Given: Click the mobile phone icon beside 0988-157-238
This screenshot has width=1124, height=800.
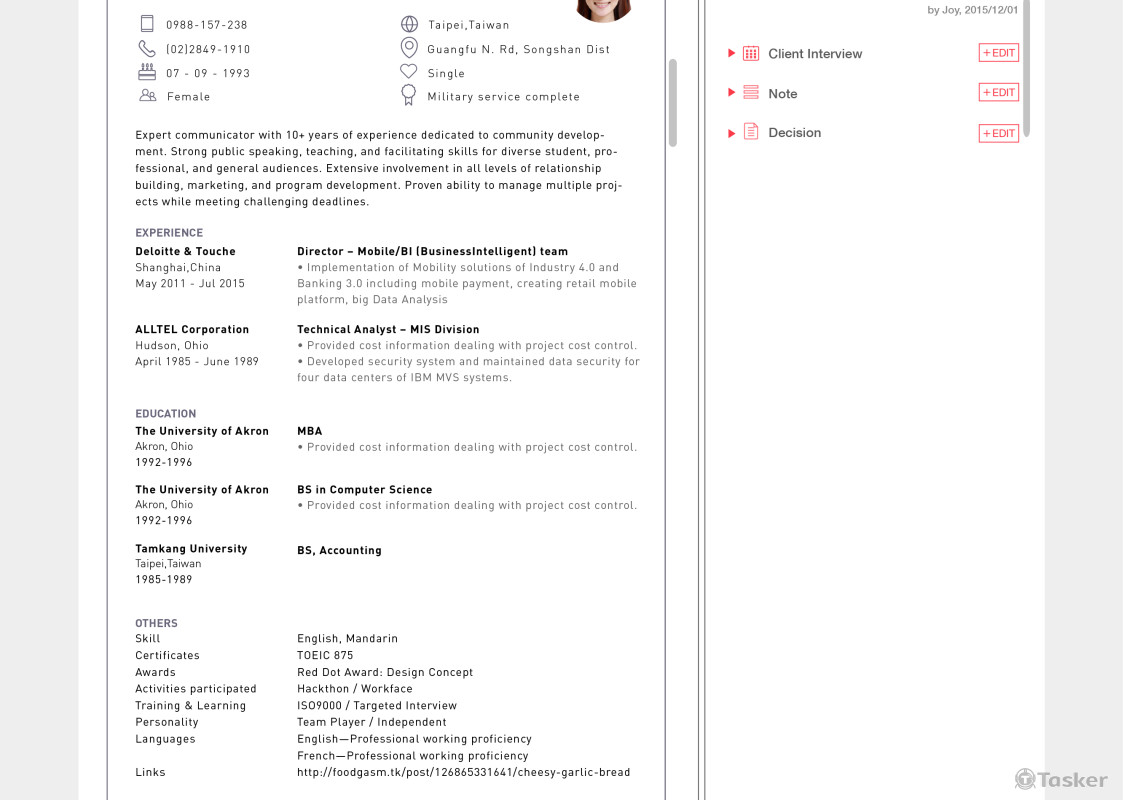Looking at the screenshot, I should 147,24.
